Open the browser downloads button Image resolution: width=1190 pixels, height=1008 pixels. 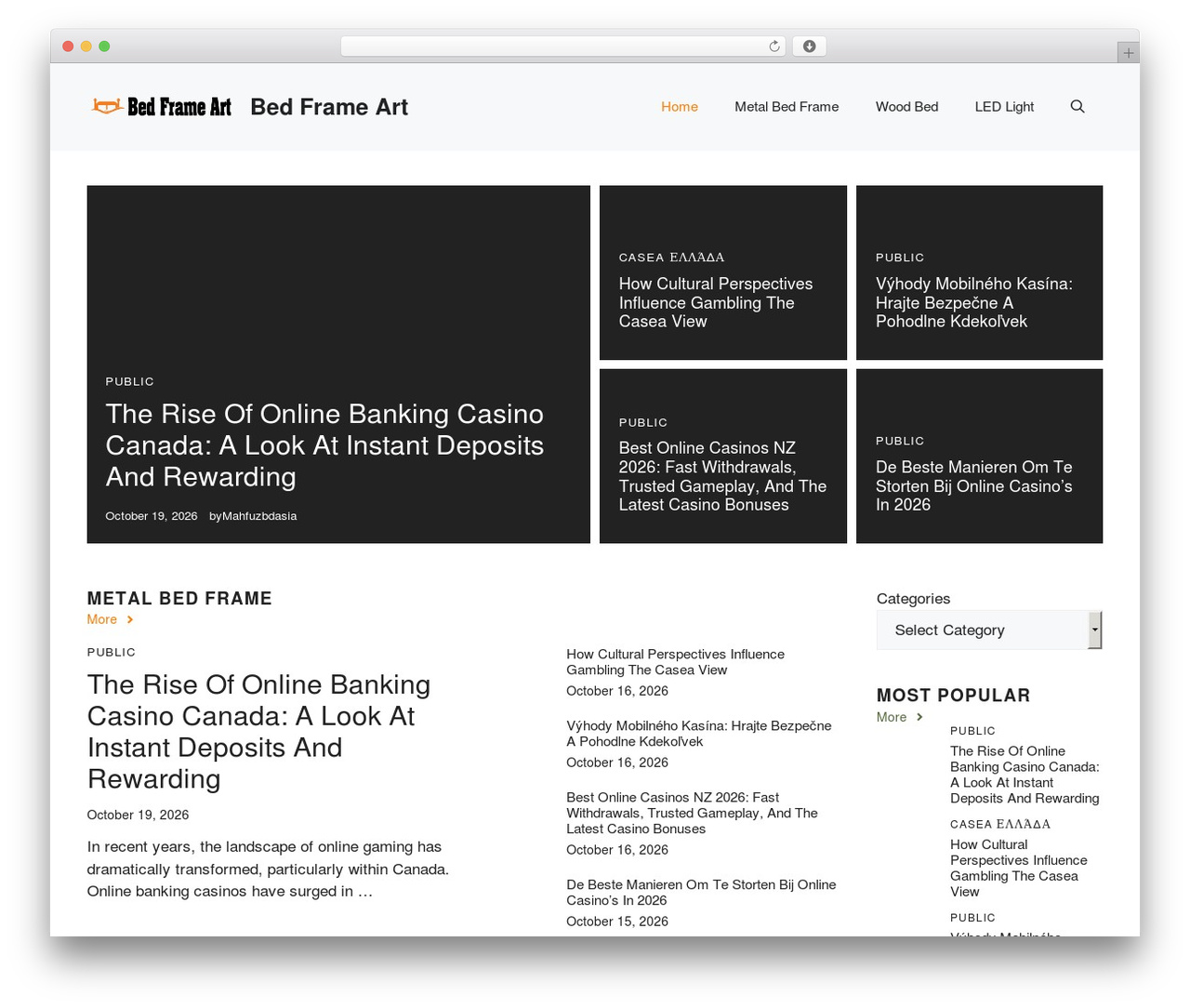pyautogui.click(x=809, y=46)
